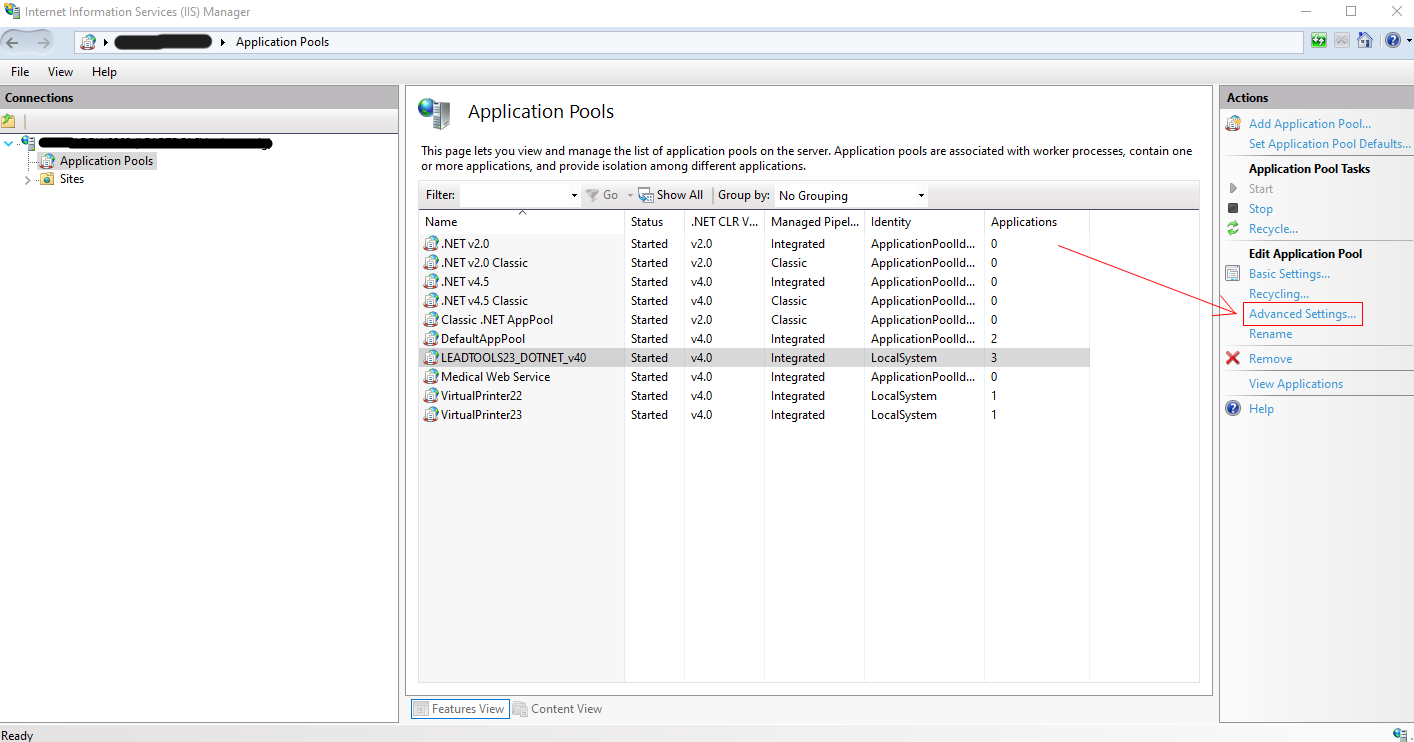The width and height of the screenshot is (1414, 742).
Task: Click the Help link in Actions pane
Action: click(1261, 409)
